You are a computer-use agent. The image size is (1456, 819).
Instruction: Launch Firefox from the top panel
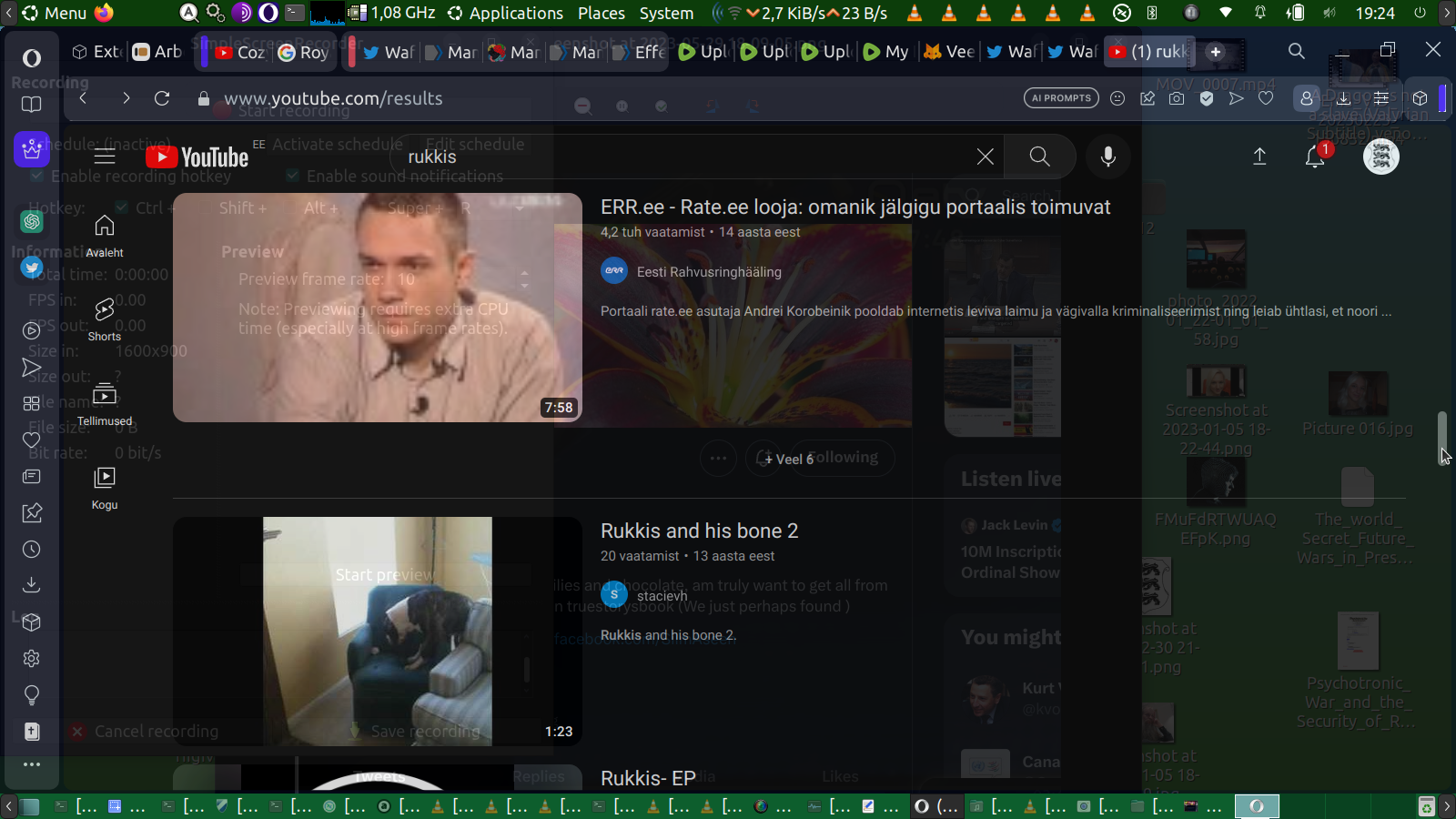click(x=104, y=13)
